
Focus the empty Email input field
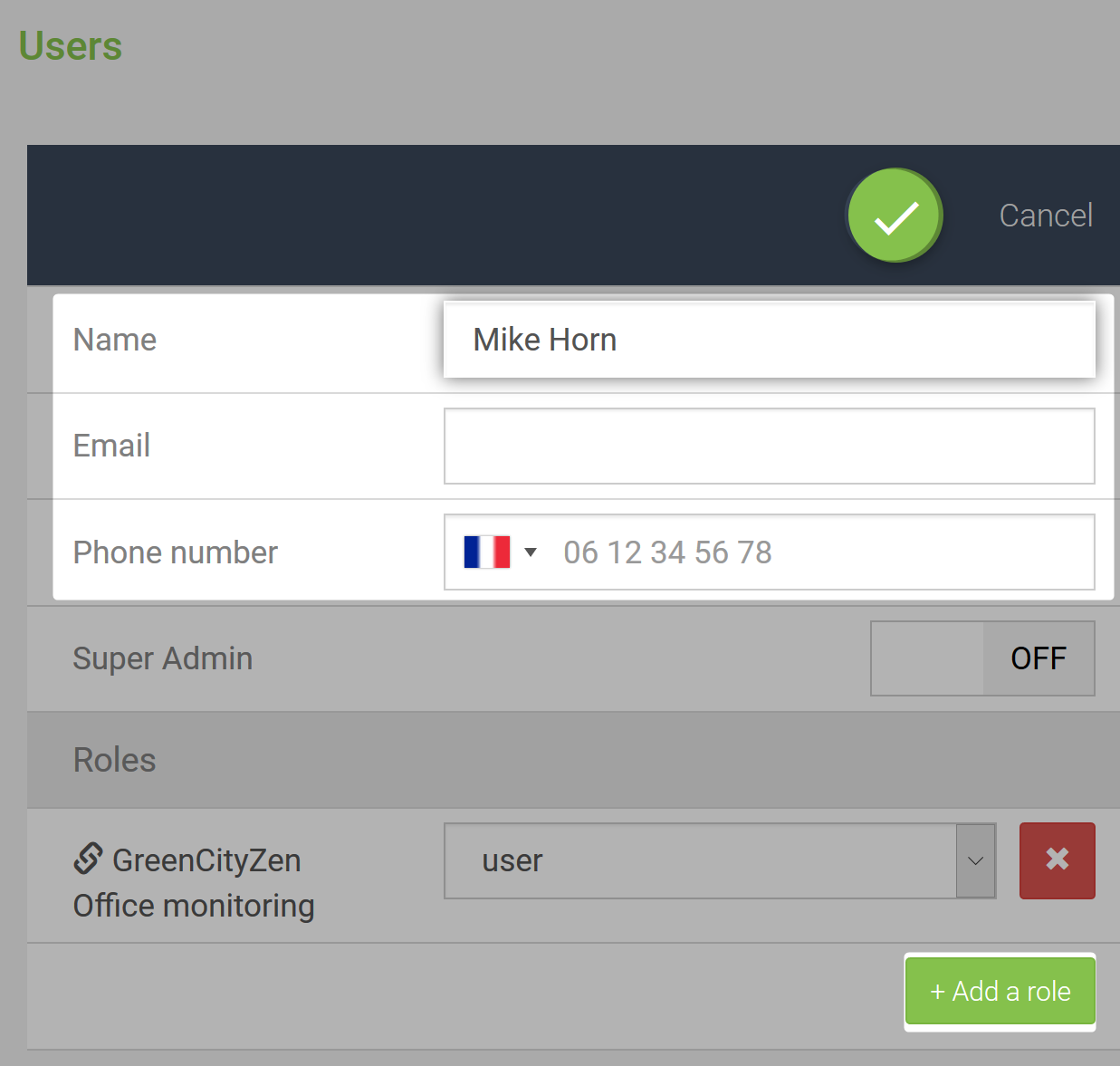(x=769, y=446)
